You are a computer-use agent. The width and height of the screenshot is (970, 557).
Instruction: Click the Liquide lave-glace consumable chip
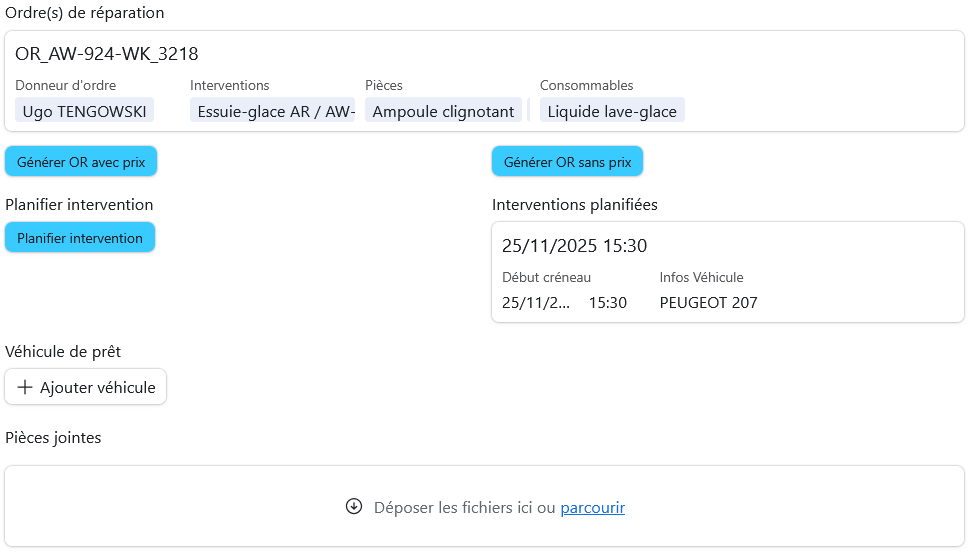click(612, 111)
